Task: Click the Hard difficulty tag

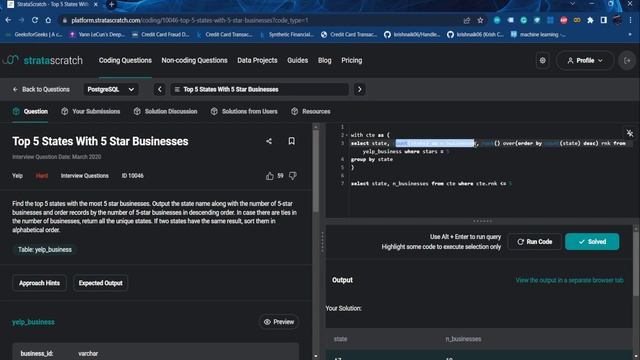Action: point(42,176)
